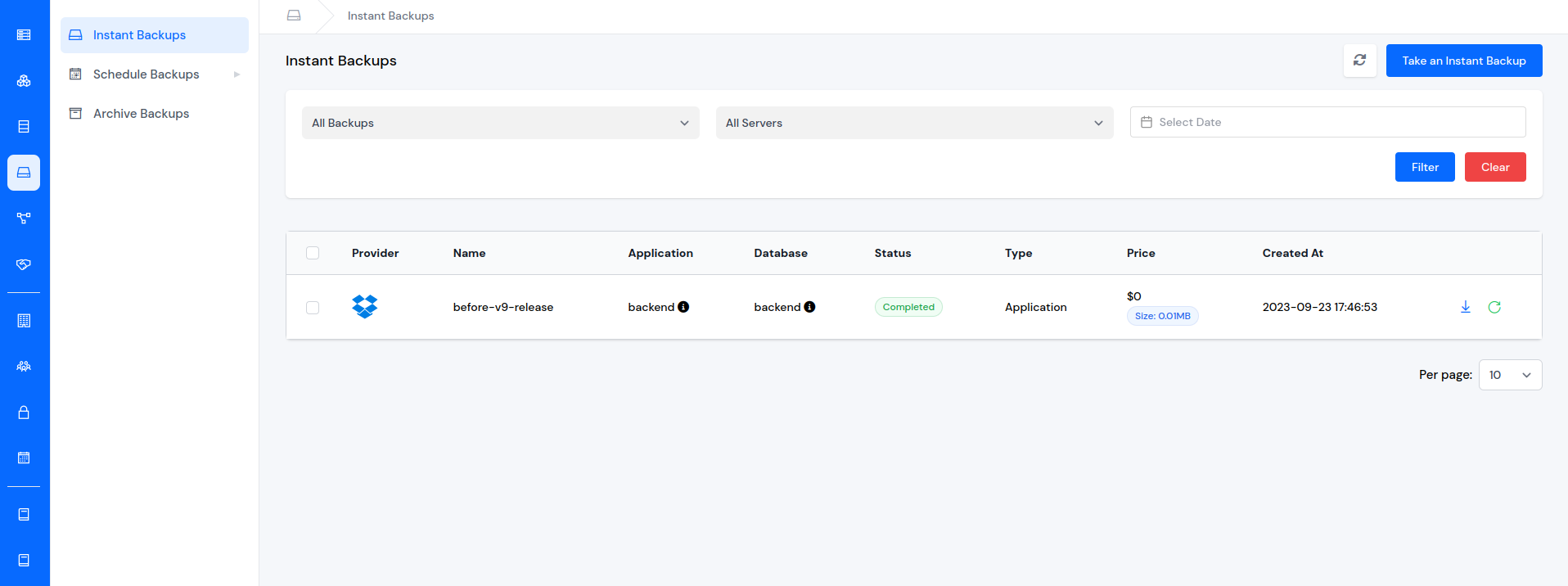Open the stacked database icon in left rail
The height and width of the screenshot is (586, 1568).
(x=24, y=127)
